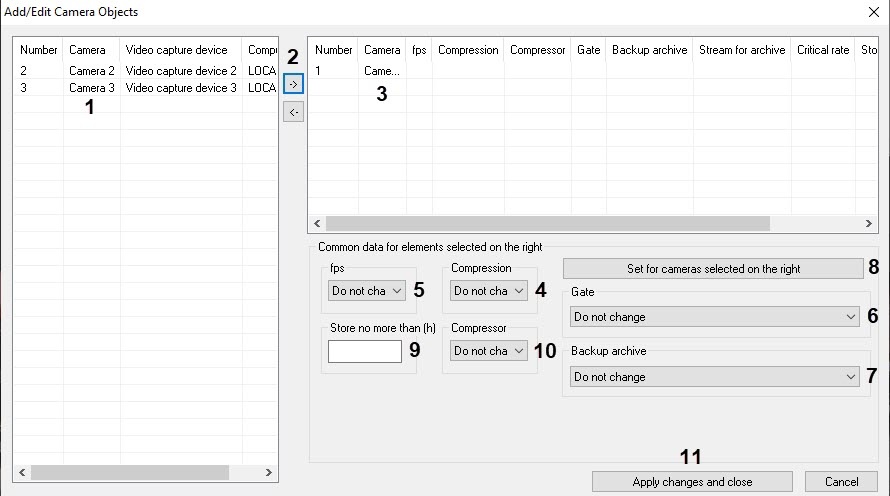Select Camera 3 row in left list
Viewport: 890px width, 496px height.
click(92, 88)
